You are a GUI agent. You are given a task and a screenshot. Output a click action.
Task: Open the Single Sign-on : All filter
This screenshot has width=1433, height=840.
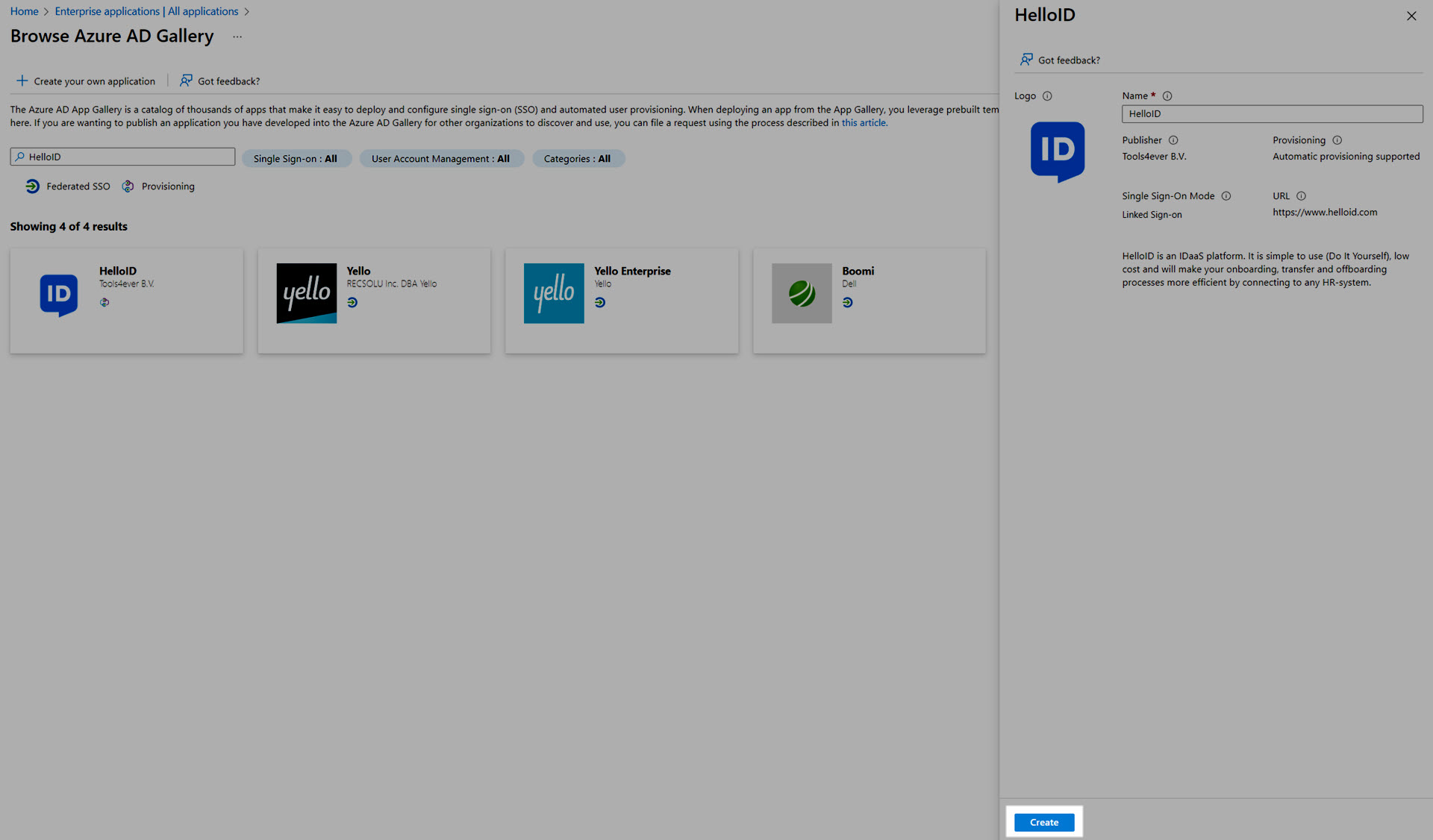(x=296, y=159)
